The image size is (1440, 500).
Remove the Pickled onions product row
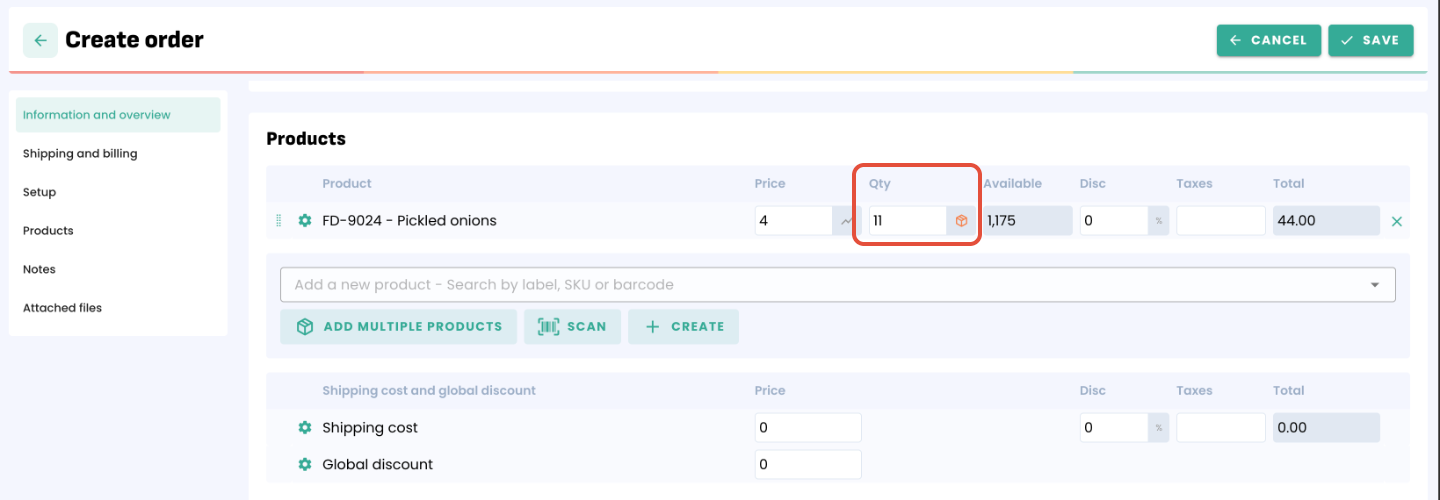1397,221
